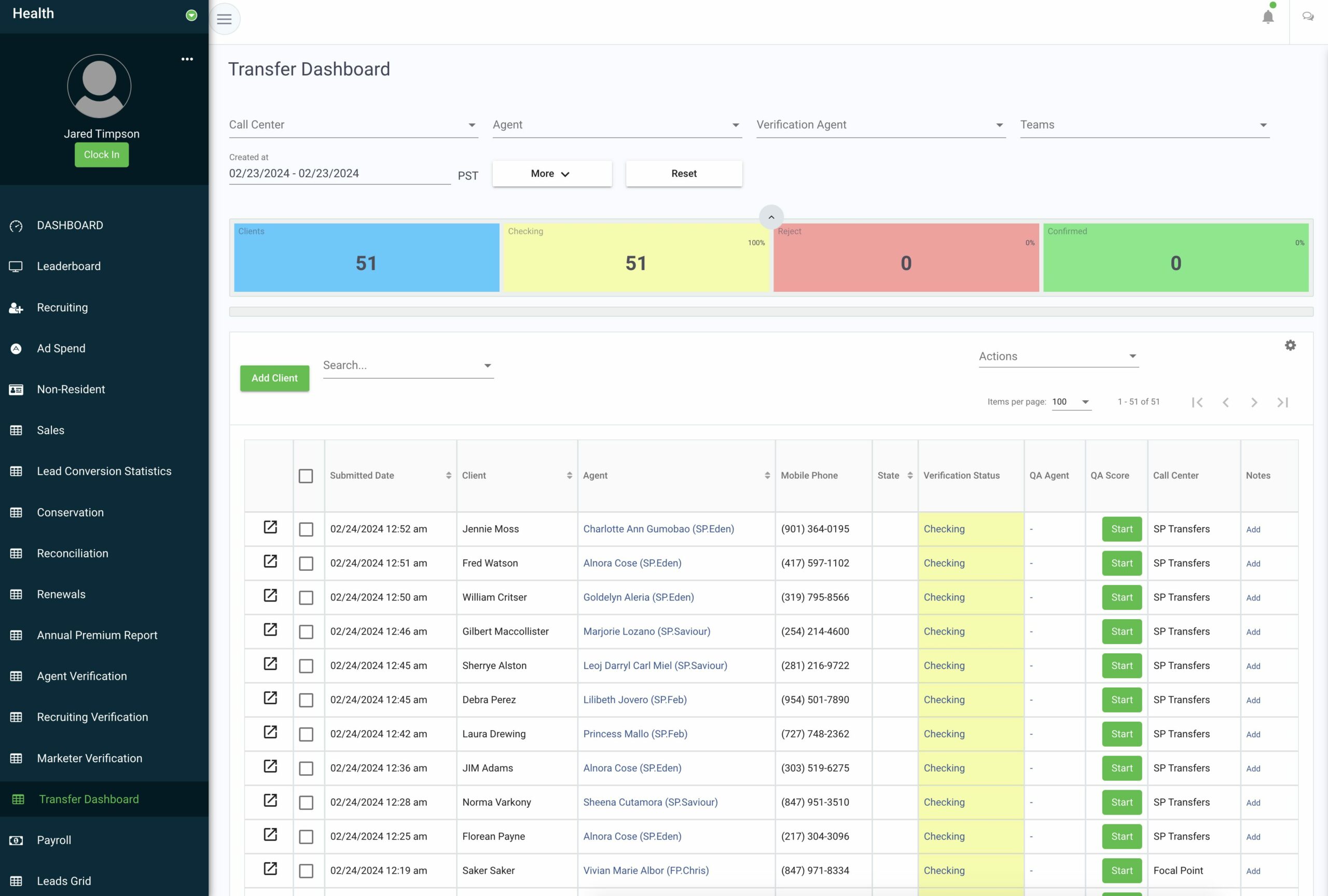This screenshot has height=896, width=1328.
Task: Check the William Critser row checkbox
Action: pyautogui.click(x=306, y=598)
